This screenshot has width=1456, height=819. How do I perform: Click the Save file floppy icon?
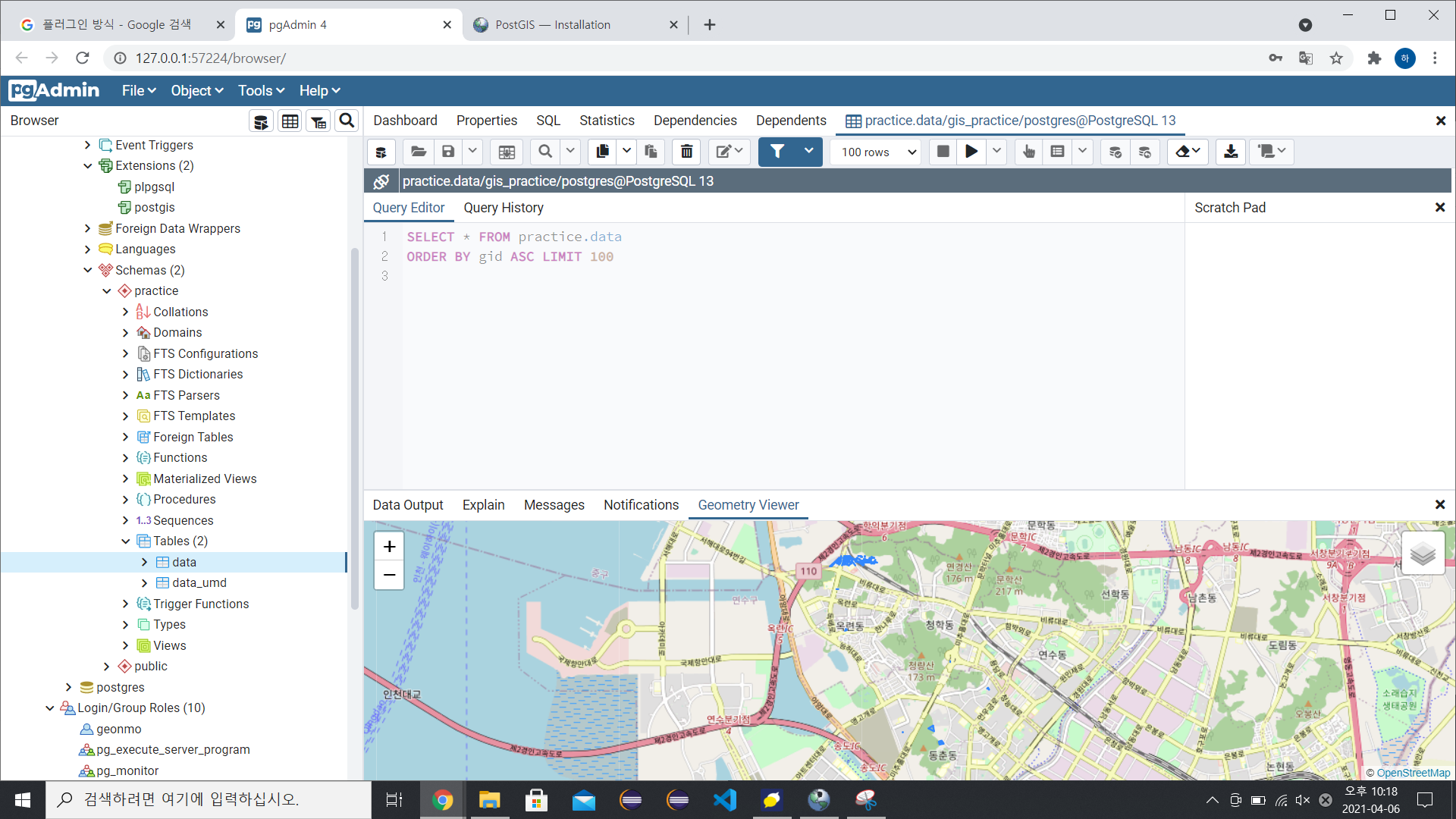pyautogui.click(x=448, y=152)
